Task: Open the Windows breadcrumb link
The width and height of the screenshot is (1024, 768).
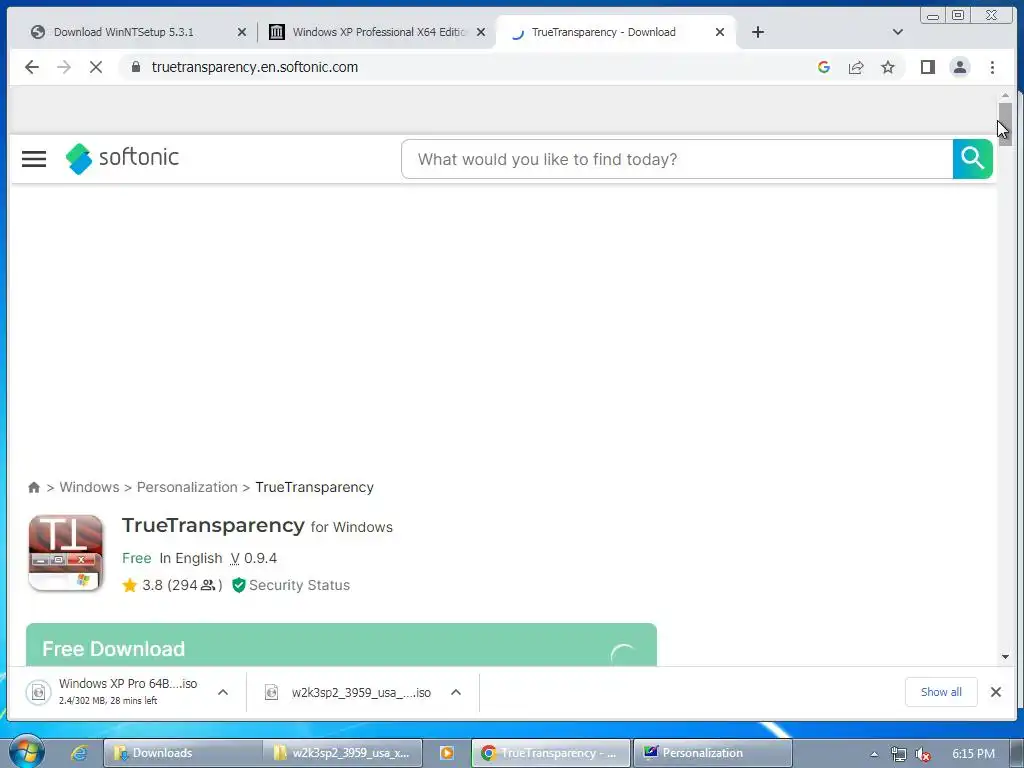Action: coord(89,487)
